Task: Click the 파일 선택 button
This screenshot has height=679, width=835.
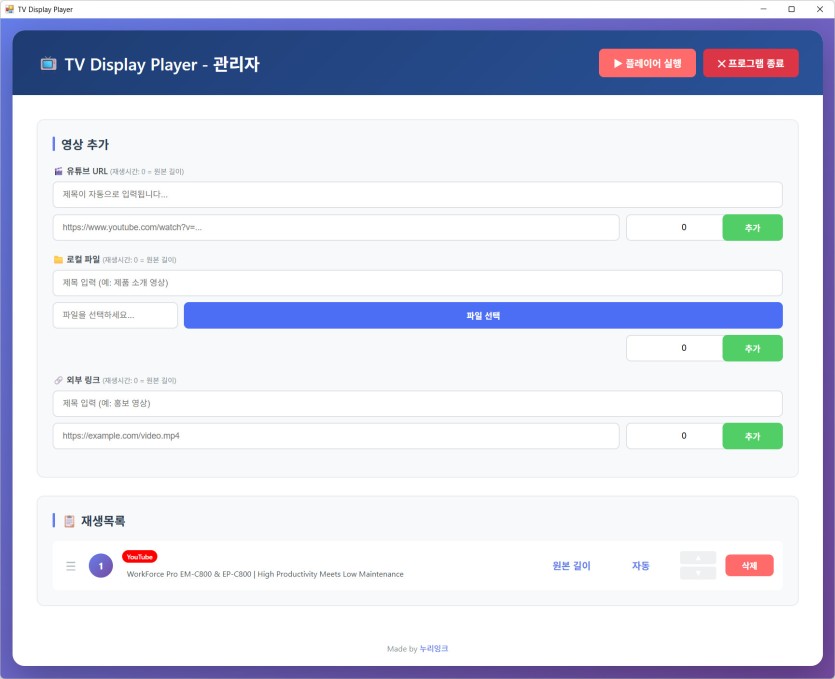Action: click(482, 315)
